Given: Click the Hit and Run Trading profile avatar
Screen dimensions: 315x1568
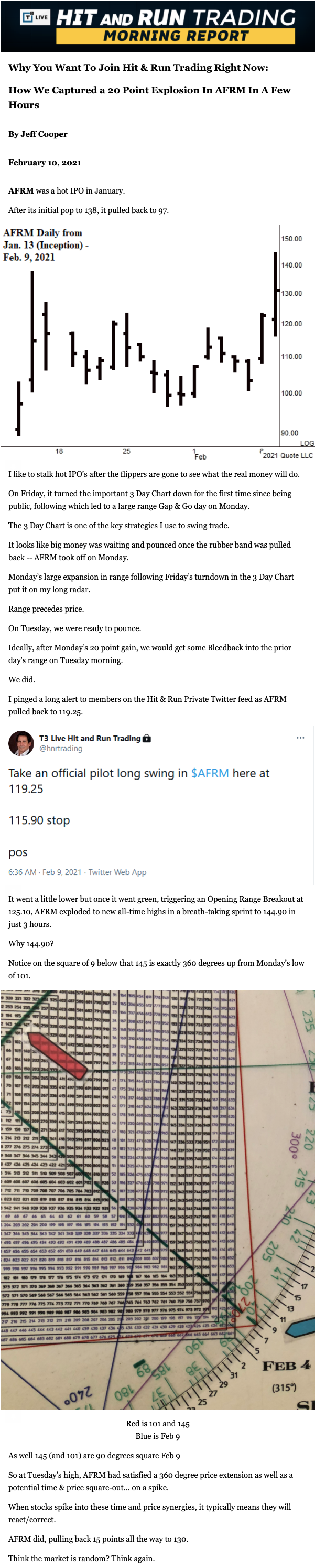Looking at the screenshot, I should (x=21, y=743).
